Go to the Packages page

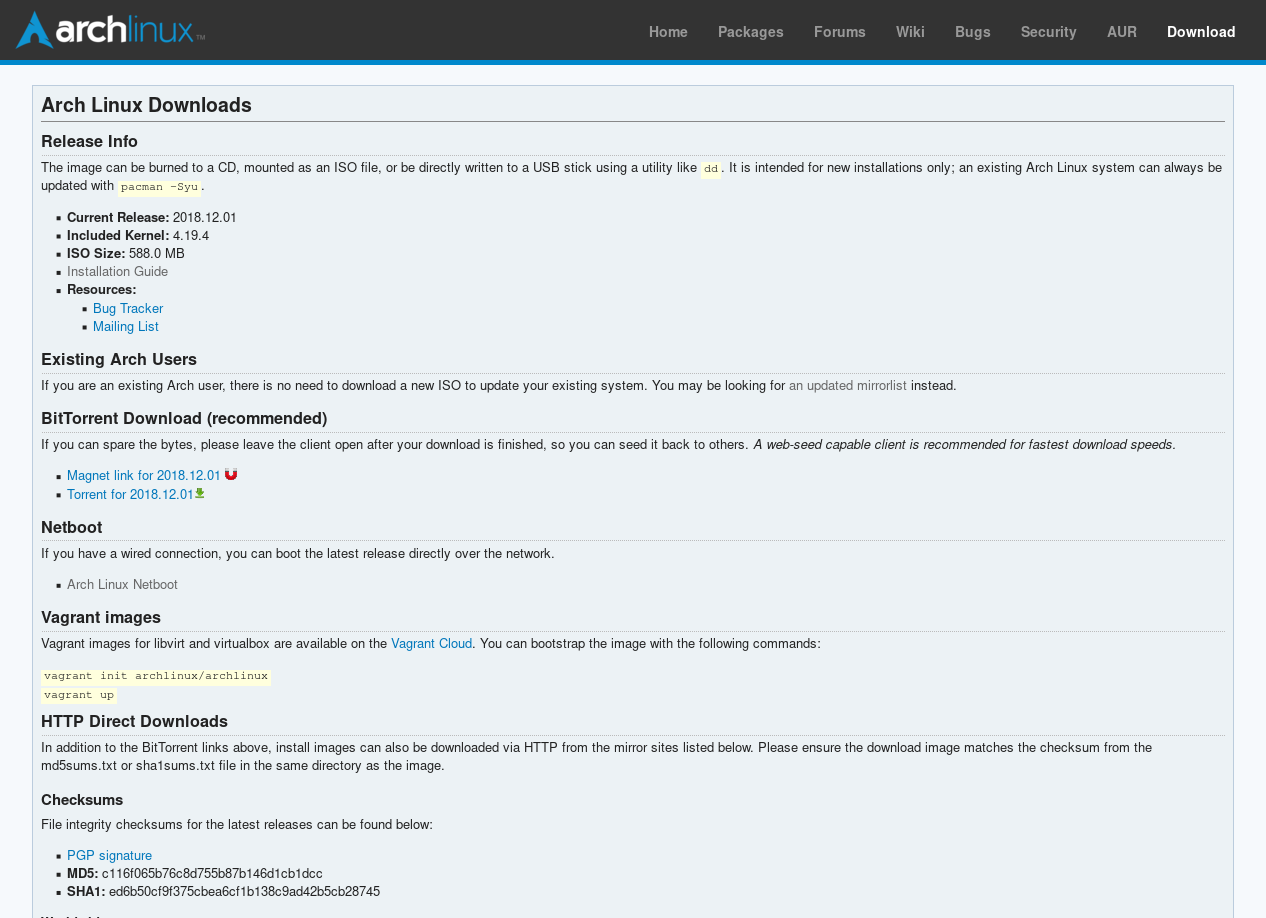coord(750,32)
